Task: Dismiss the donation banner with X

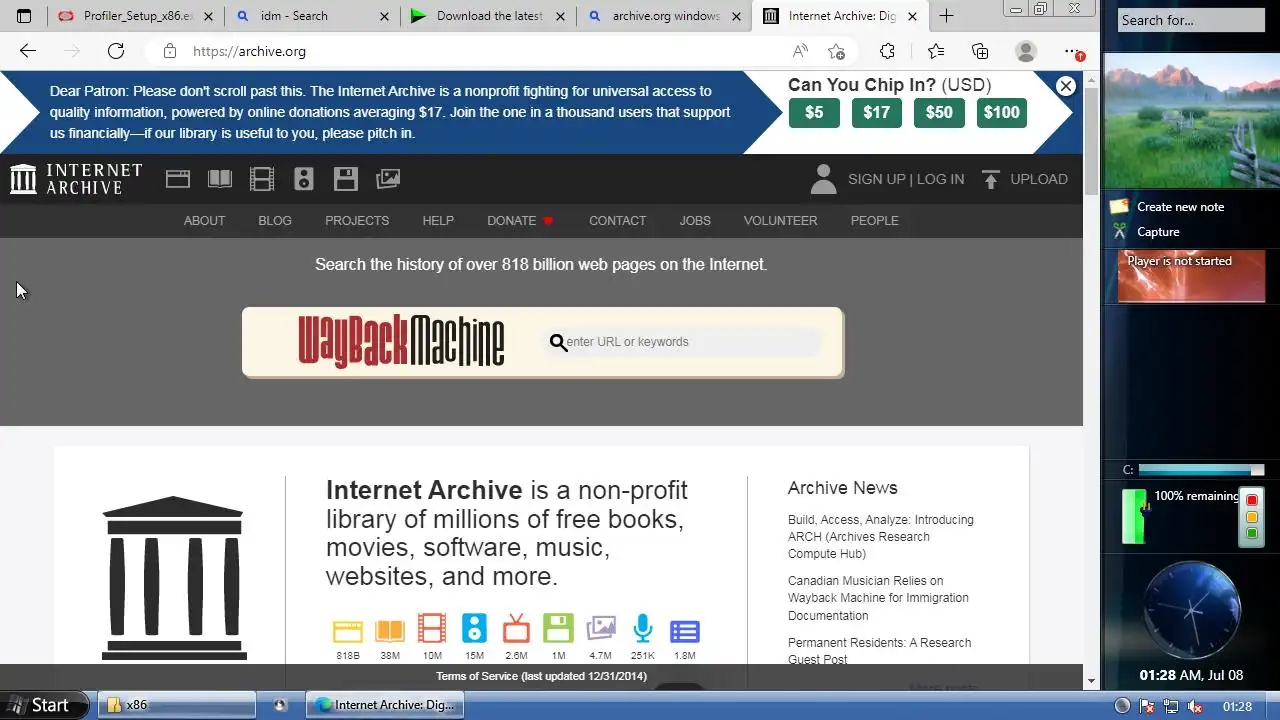Action: point(1066,86)
